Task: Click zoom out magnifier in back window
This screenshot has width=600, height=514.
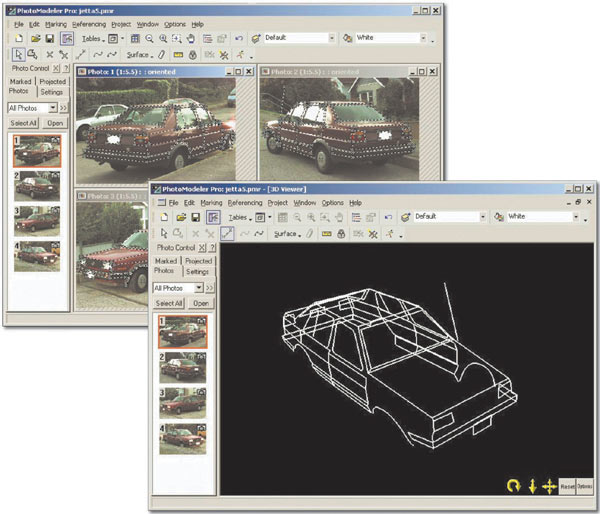Action: (149, 38)
